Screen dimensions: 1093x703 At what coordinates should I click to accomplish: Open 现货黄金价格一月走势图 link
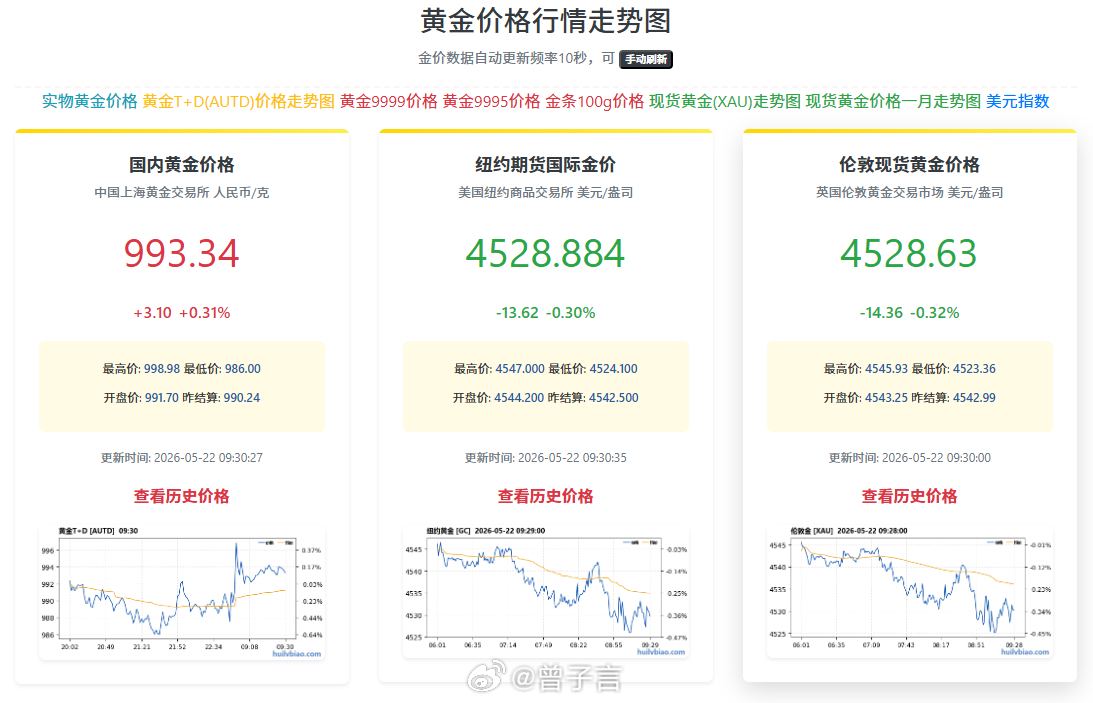pyautogui.click(x=893, y=101)
